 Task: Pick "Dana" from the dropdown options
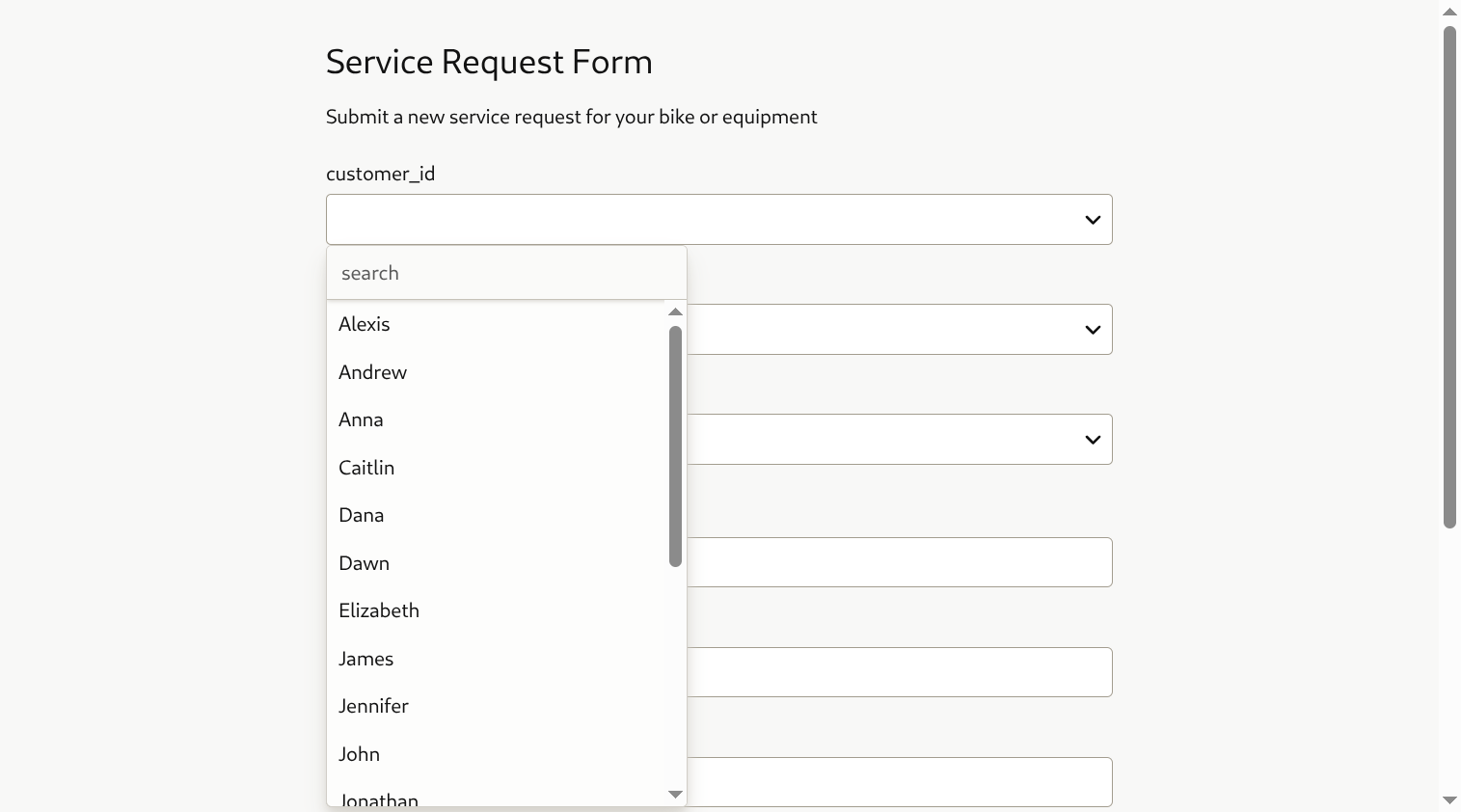click(x=361, y=515)
